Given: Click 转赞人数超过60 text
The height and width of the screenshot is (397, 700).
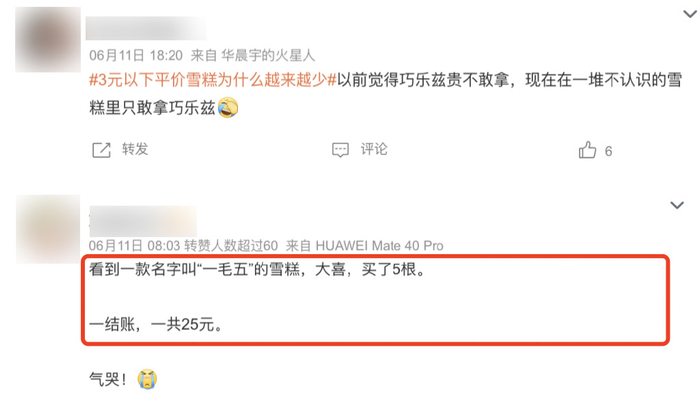Looking at the screenshot, I should coord(231,246).
